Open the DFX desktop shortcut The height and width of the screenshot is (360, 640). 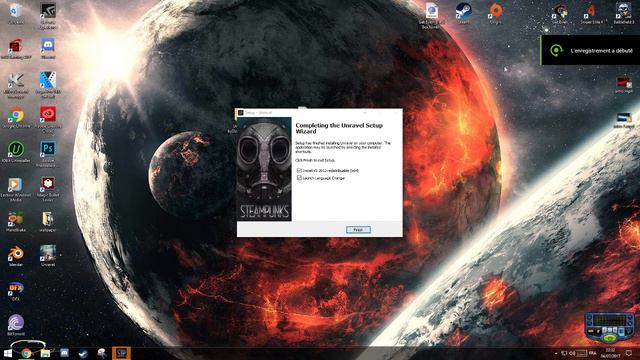(x=16, y=291)
